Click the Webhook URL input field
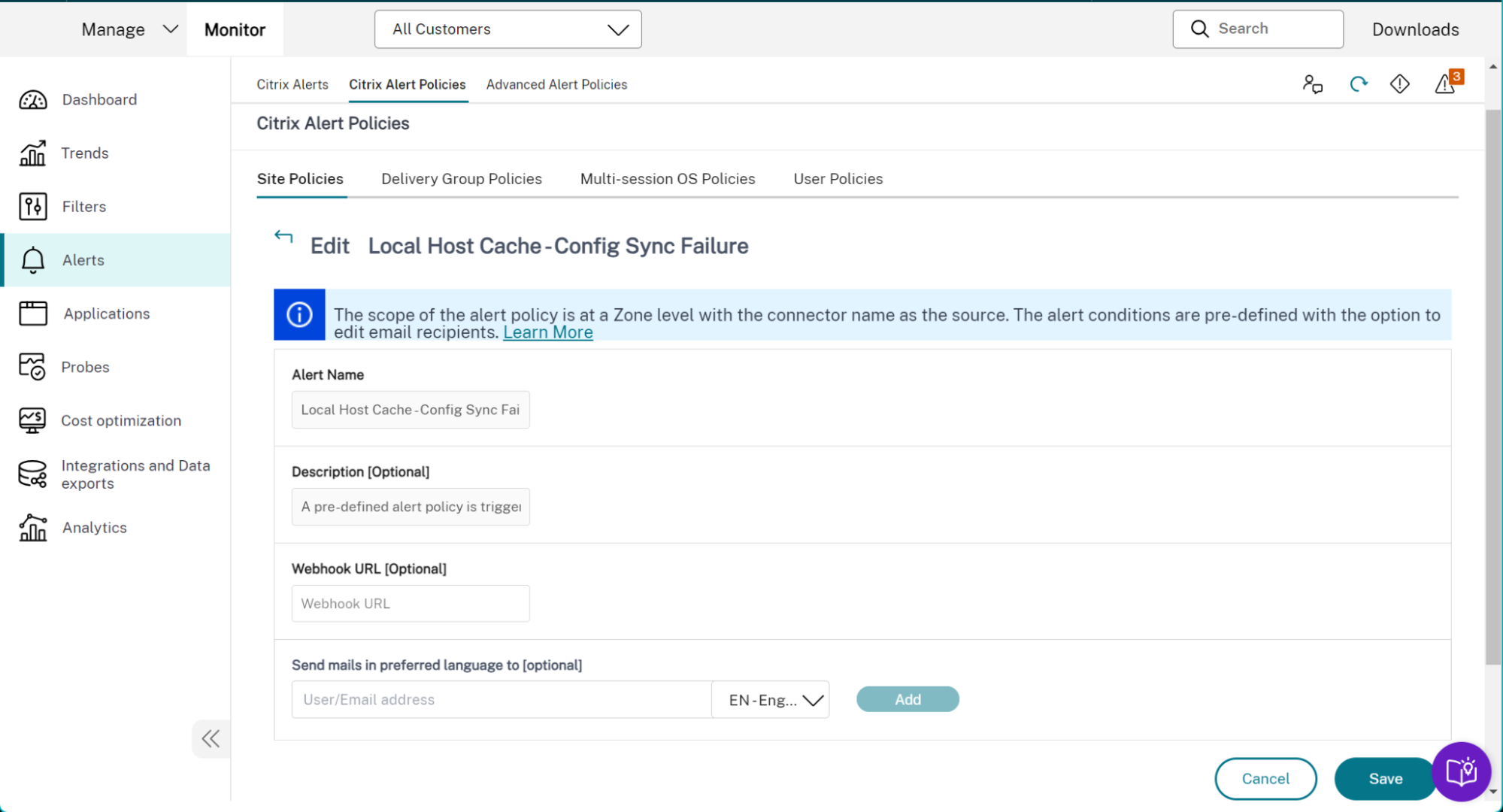Screen dimensions: 1503x812 click(x=411, y=604)
